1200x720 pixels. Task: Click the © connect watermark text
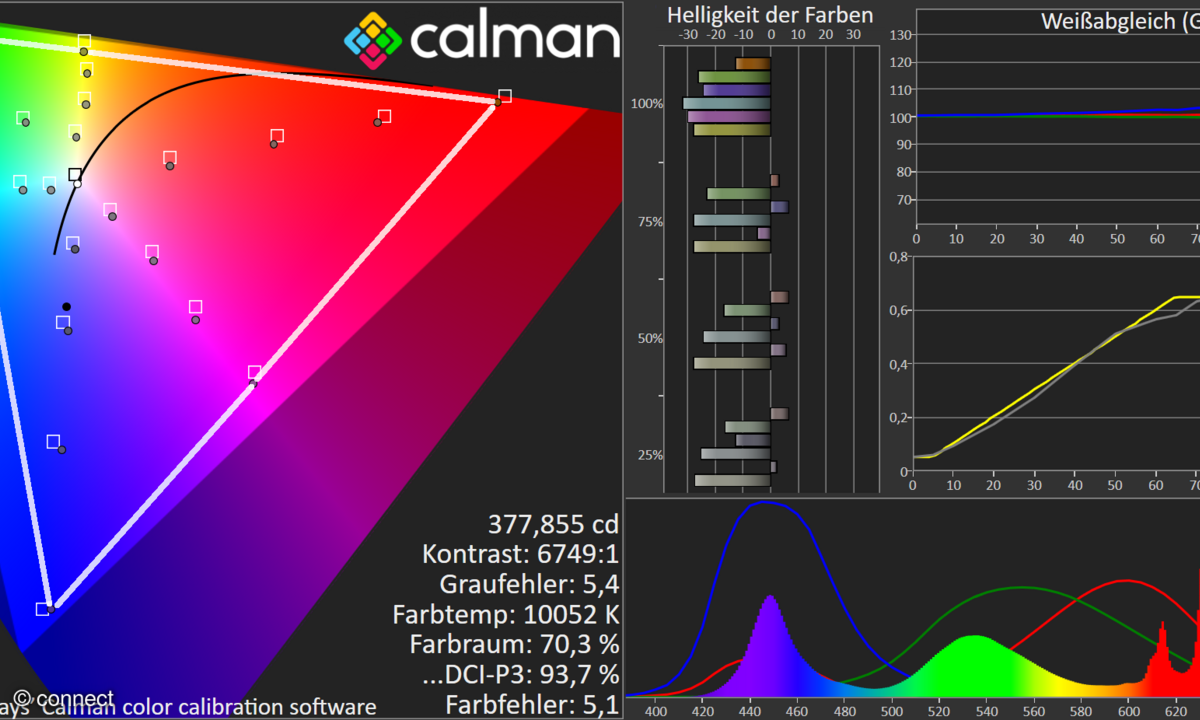tap(63, 697)
